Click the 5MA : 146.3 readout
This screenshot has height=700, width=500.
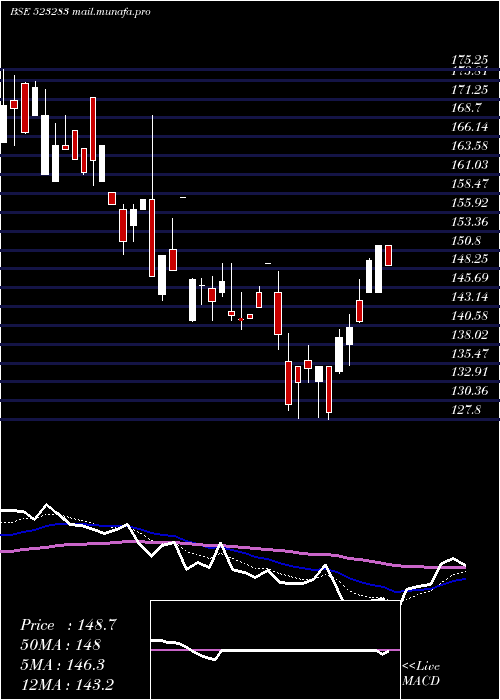pyautogui.click(x=62, y=665)
